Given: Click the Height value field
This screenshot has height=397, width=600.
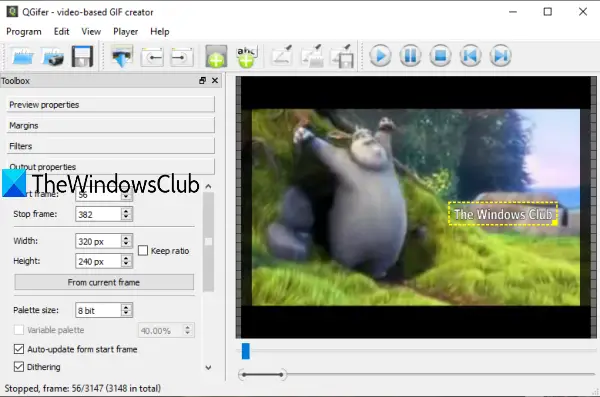Looking at the screenshot, I should [98, 261].
